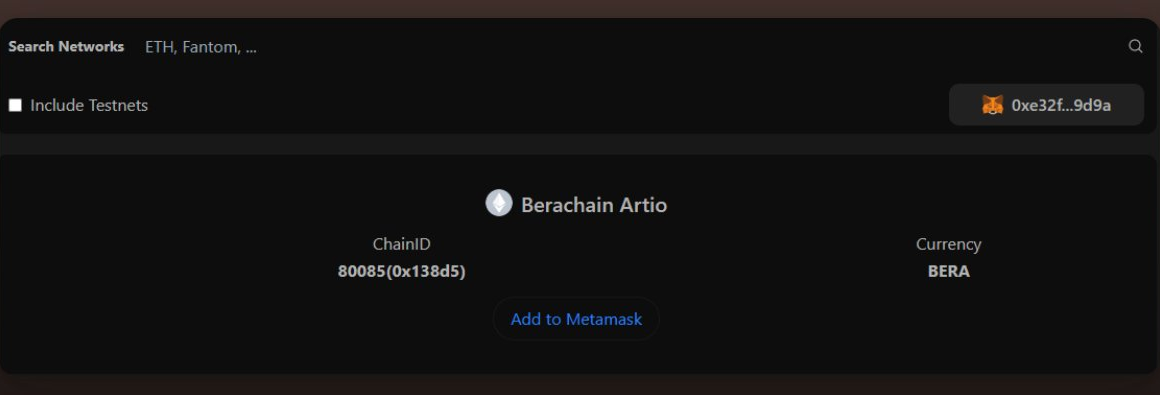This screenshot has height=395, width=1160.
Task: Click the word Metamask in the Add button
Action: [x=604, y=319]
